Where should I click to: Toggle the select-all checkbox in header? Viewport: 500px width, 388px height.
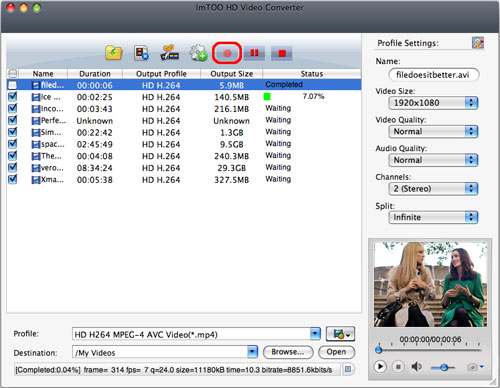click(12, 73)
